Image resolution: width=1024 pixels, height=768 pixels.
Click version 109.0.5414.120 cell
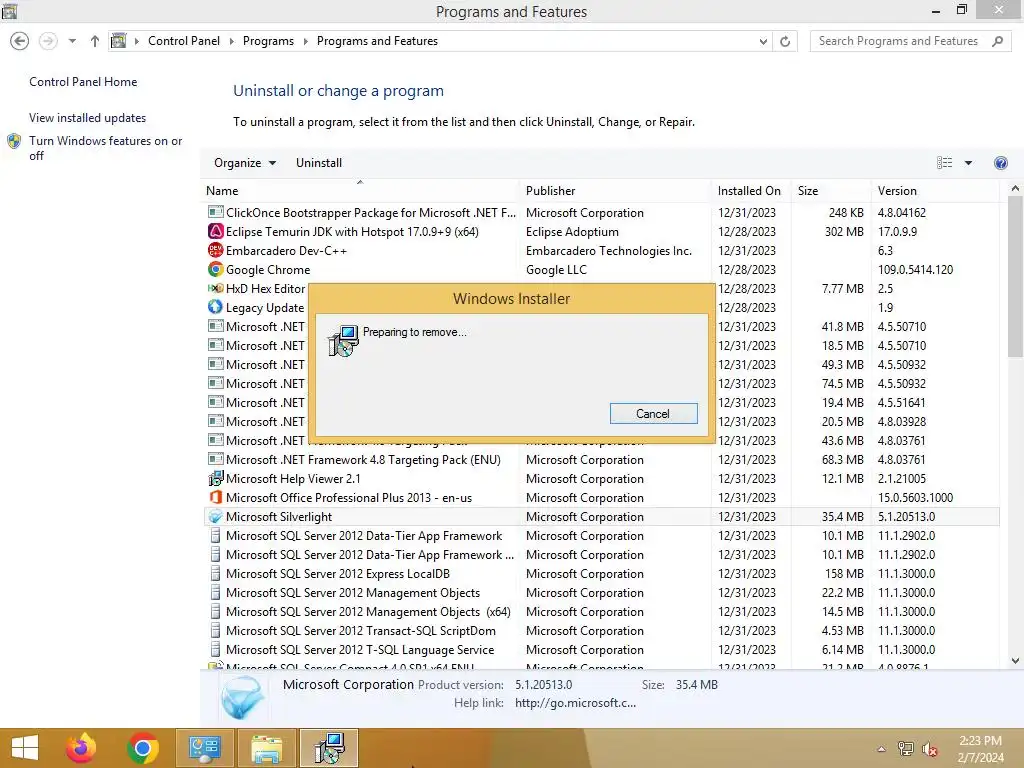(x=915, y=270)
